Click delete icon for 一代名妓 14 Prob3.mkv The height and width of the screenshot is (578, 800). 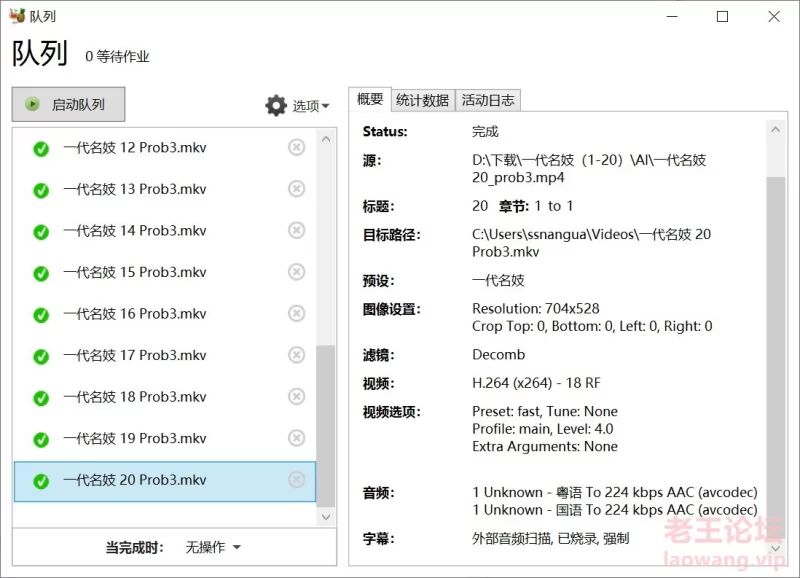(296, 231)
